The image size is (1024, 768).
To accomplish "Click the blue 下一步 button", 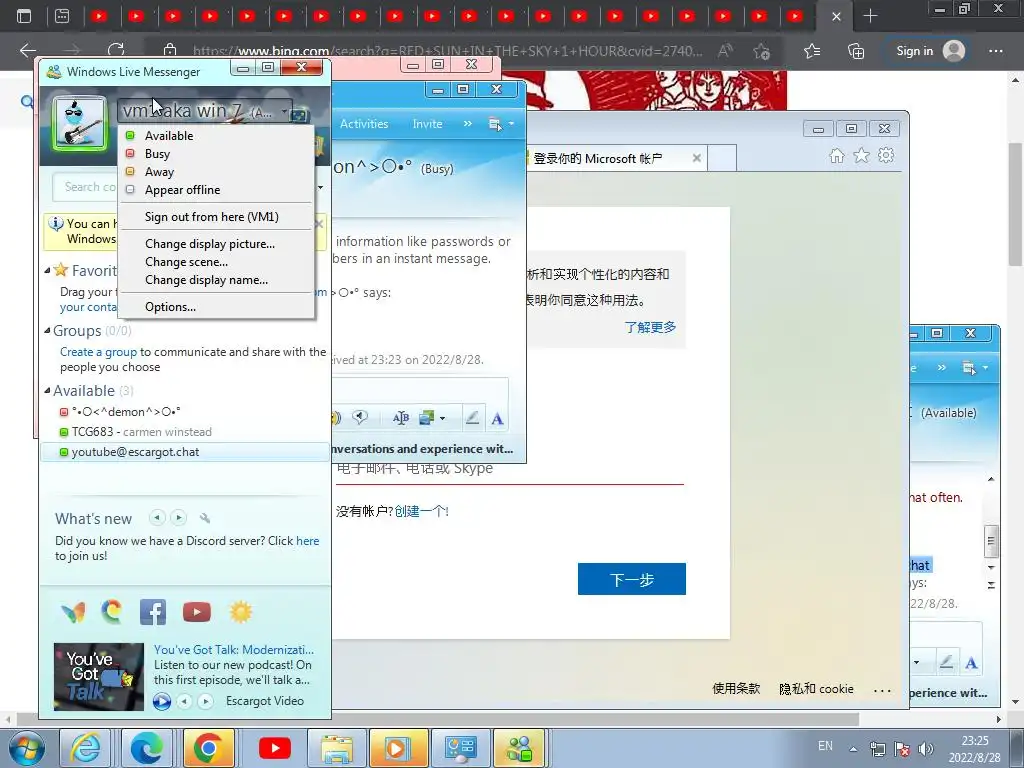I will pyautogui.click(x=632, y=579).
